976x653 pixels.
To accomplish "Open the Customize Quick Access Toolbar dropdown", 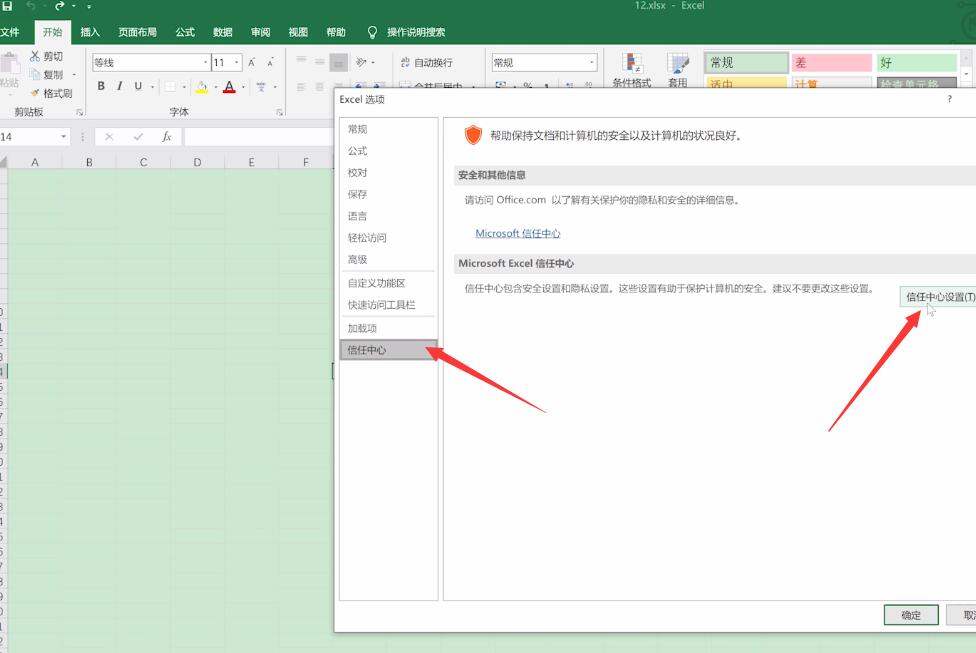I will (88, 6).
